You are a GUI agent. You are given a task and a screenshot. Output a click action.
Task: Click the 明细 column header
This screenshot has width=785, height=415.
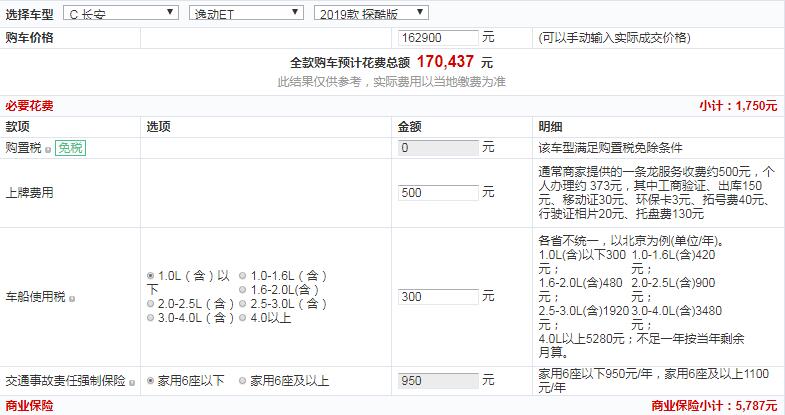click(x=550, y=127)
